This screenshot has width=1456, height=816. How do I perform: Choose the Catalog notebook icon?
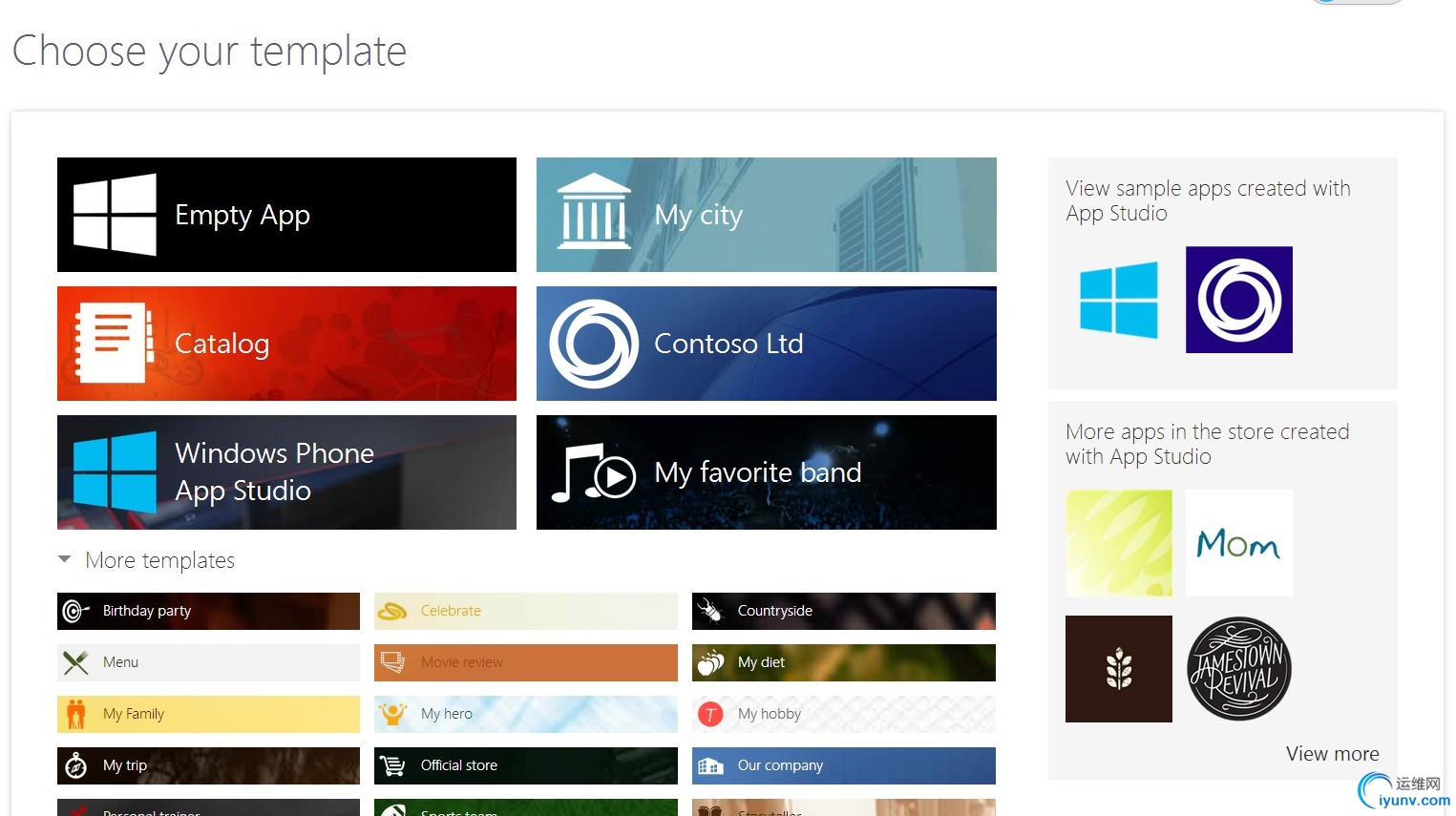[115, 343]
